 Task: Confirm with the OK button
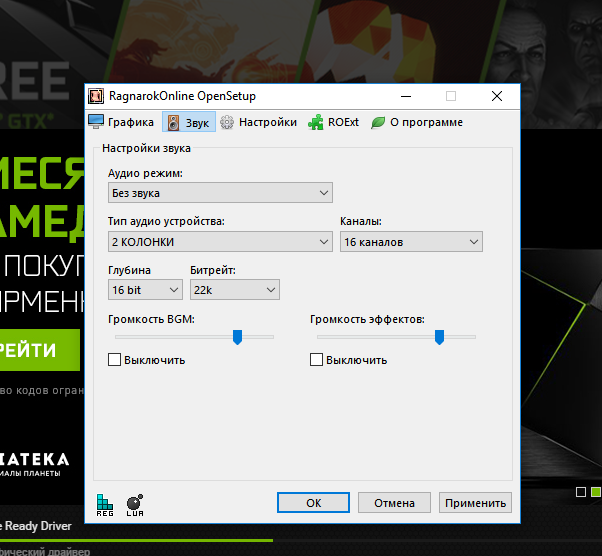click(313, 503)
